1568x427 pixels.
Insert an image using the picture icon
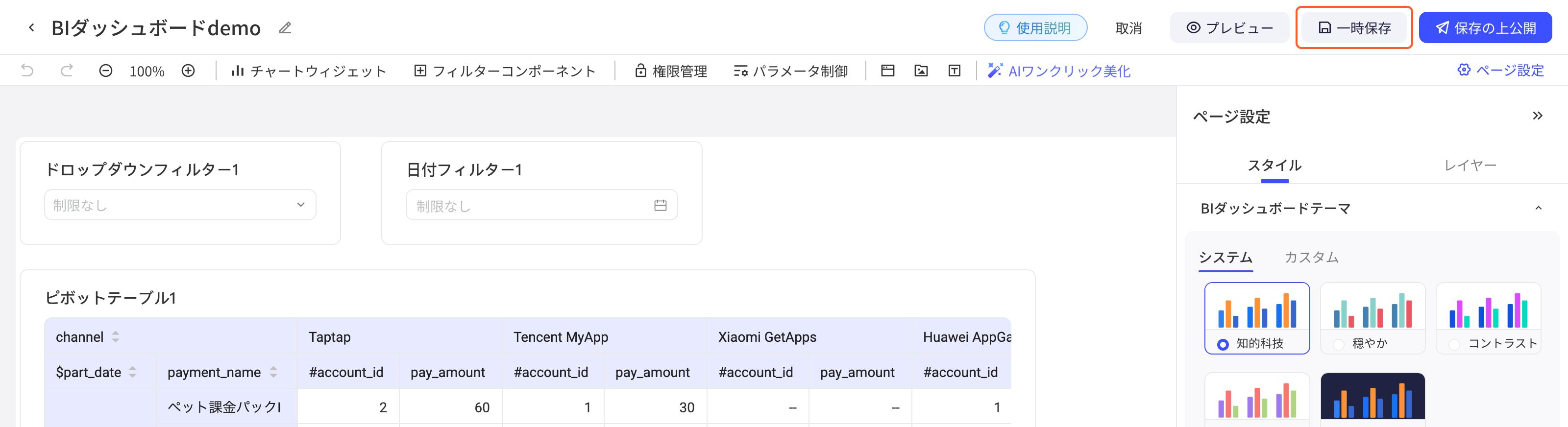(x=921, y=71)
